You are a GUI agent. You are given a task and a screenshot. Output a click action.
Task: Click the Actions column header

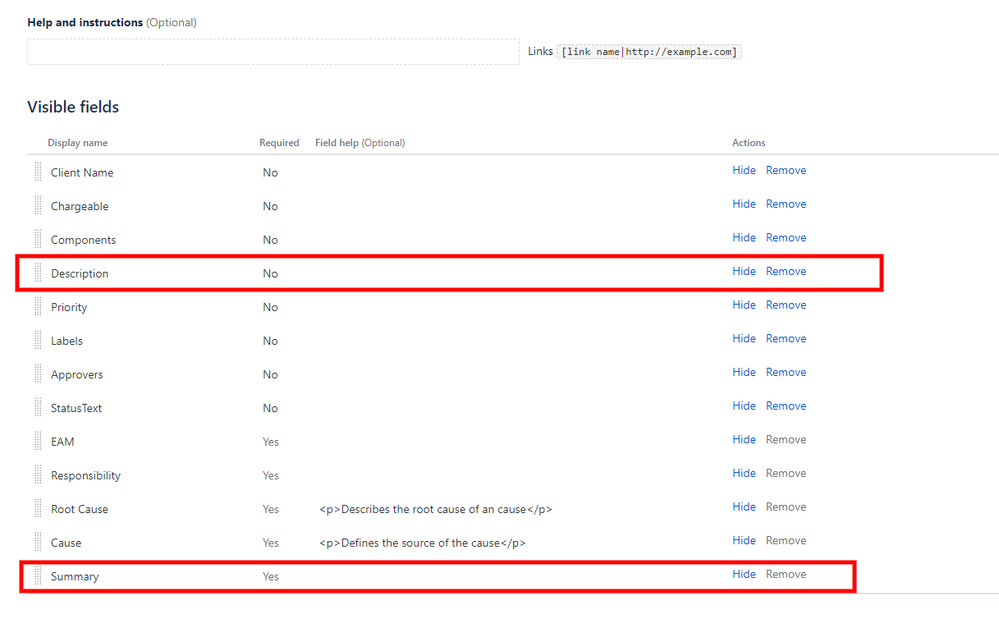pos(749,143)
